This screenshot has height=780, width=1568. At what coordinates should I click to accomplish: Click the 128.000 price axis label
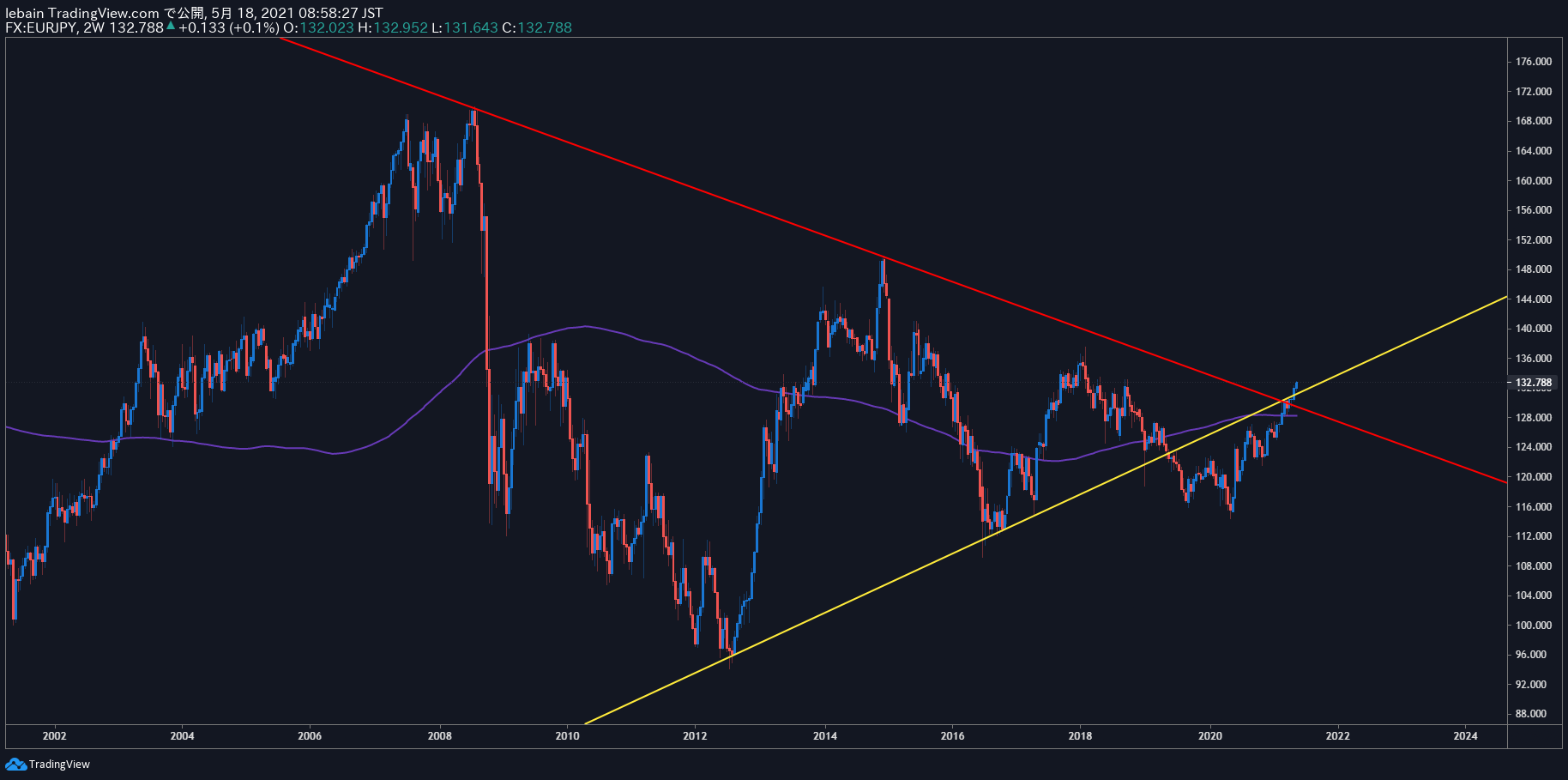click(1534, 418)
